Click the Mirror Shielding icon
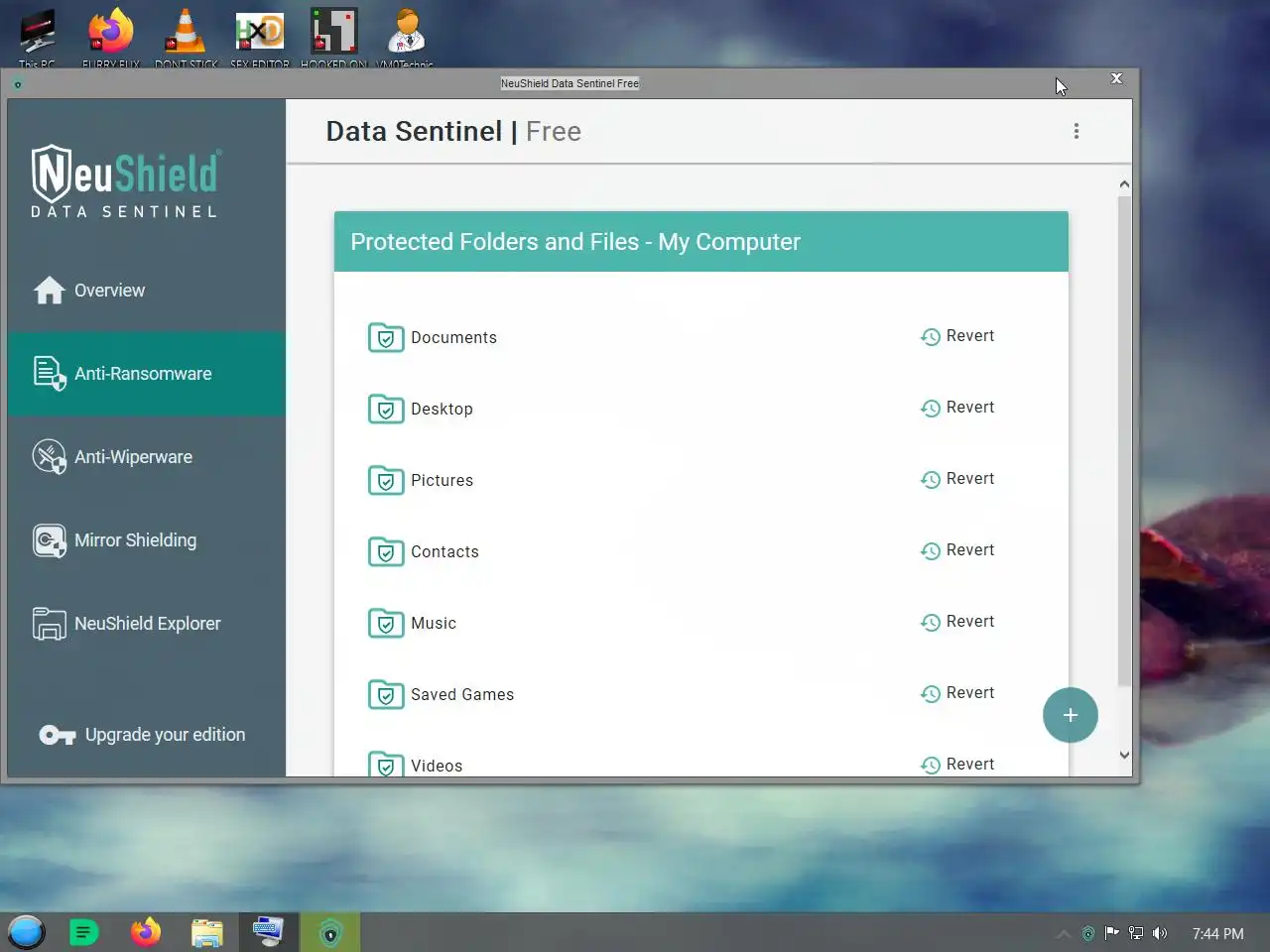The image size is (1270, 952). pyautogui.click(x=50, y=540)
